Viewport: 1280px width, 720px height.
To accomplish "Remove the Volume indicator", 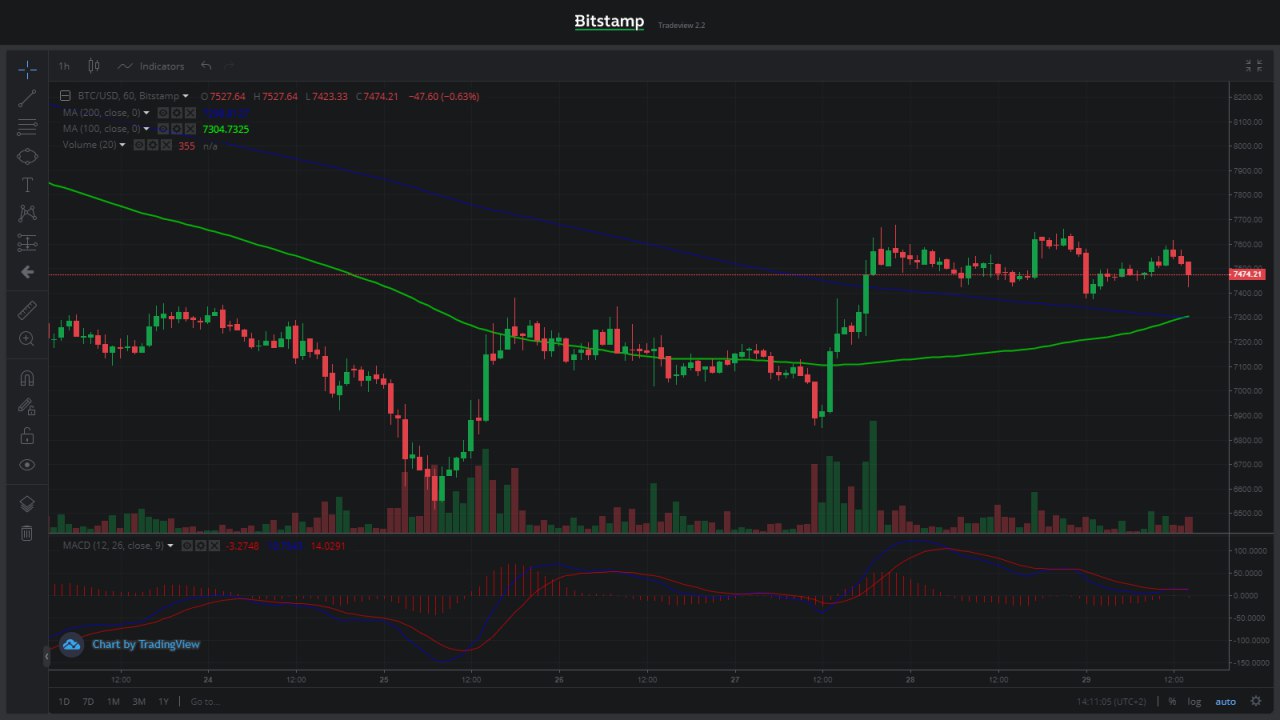I will 166,145.
